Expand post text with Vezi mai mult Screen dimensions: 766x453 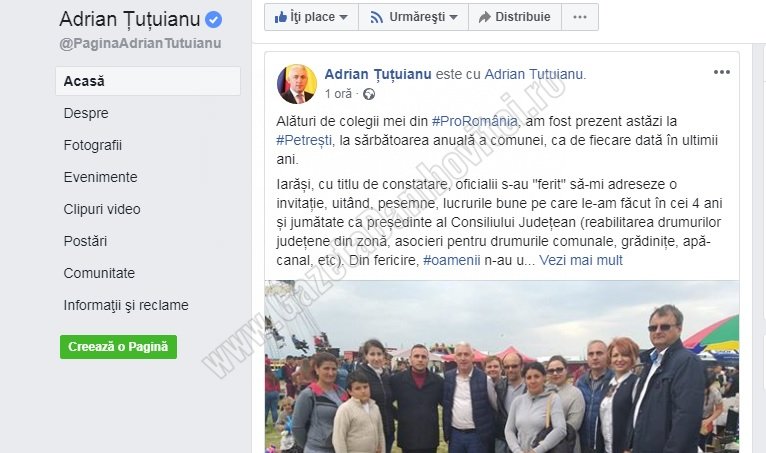[x=581, y=260]
